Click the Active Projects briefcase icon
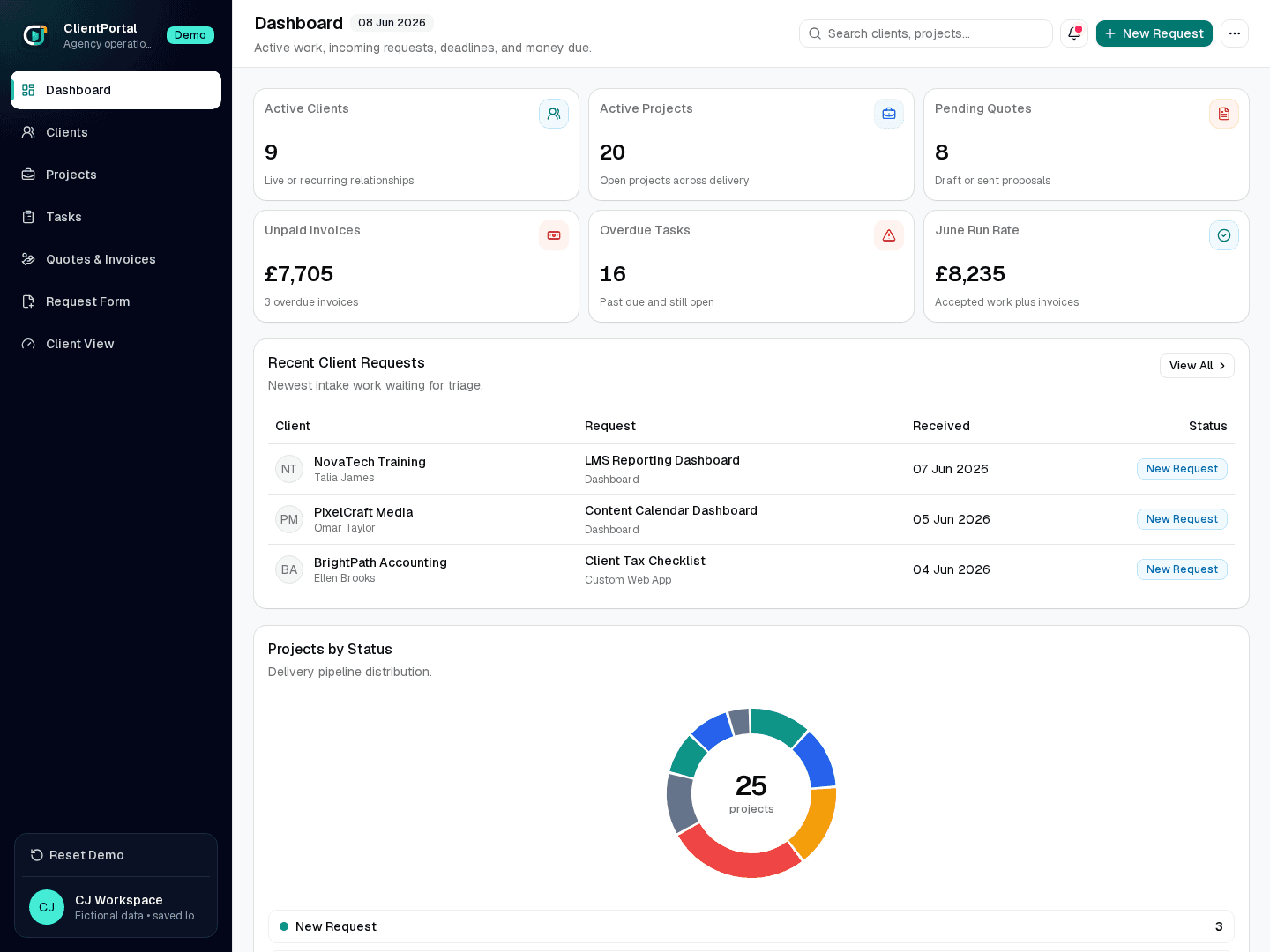 (889, 114)
